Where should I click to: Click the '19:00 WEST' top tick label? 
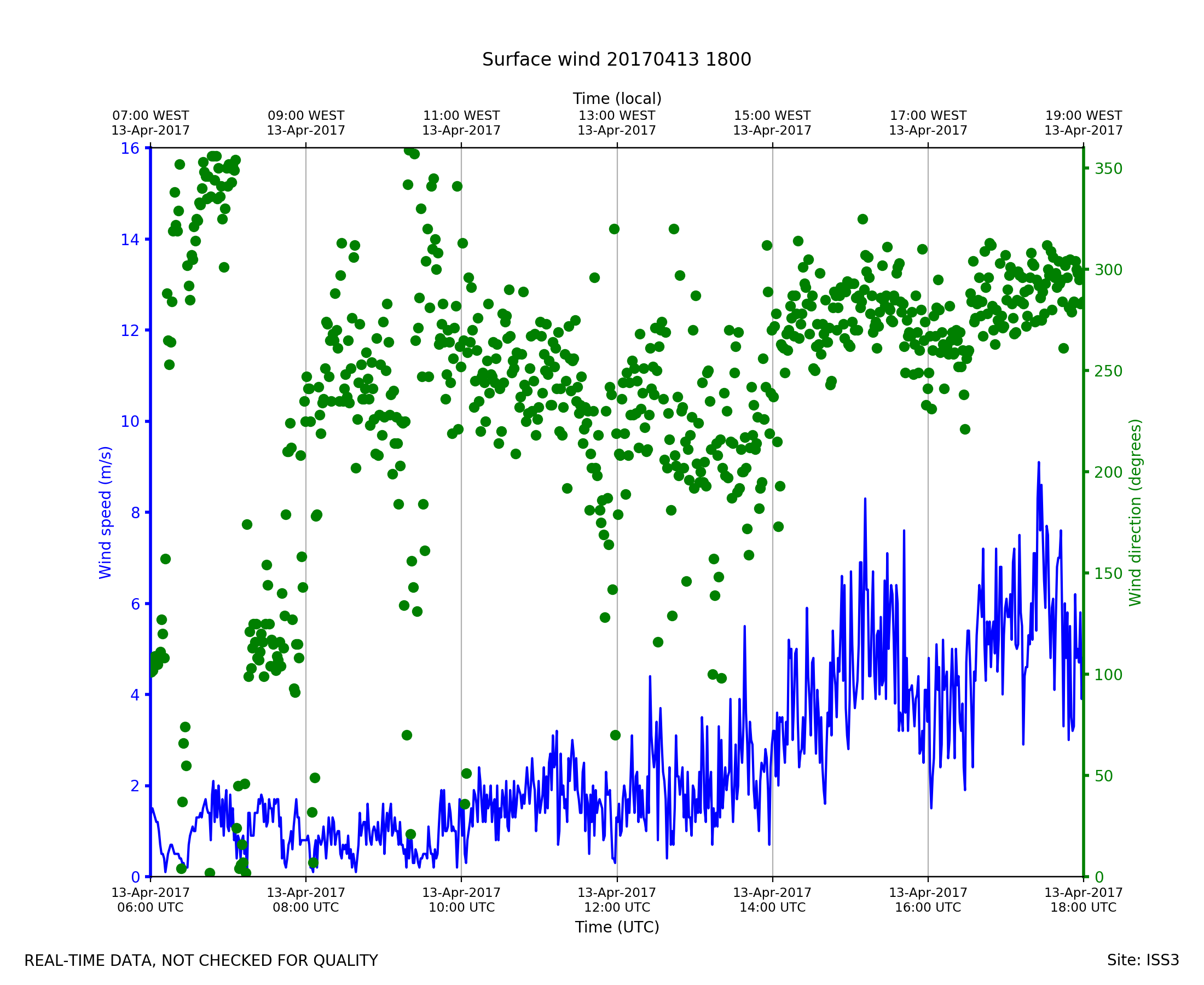pyautogui.click(x=1083, y=116)
